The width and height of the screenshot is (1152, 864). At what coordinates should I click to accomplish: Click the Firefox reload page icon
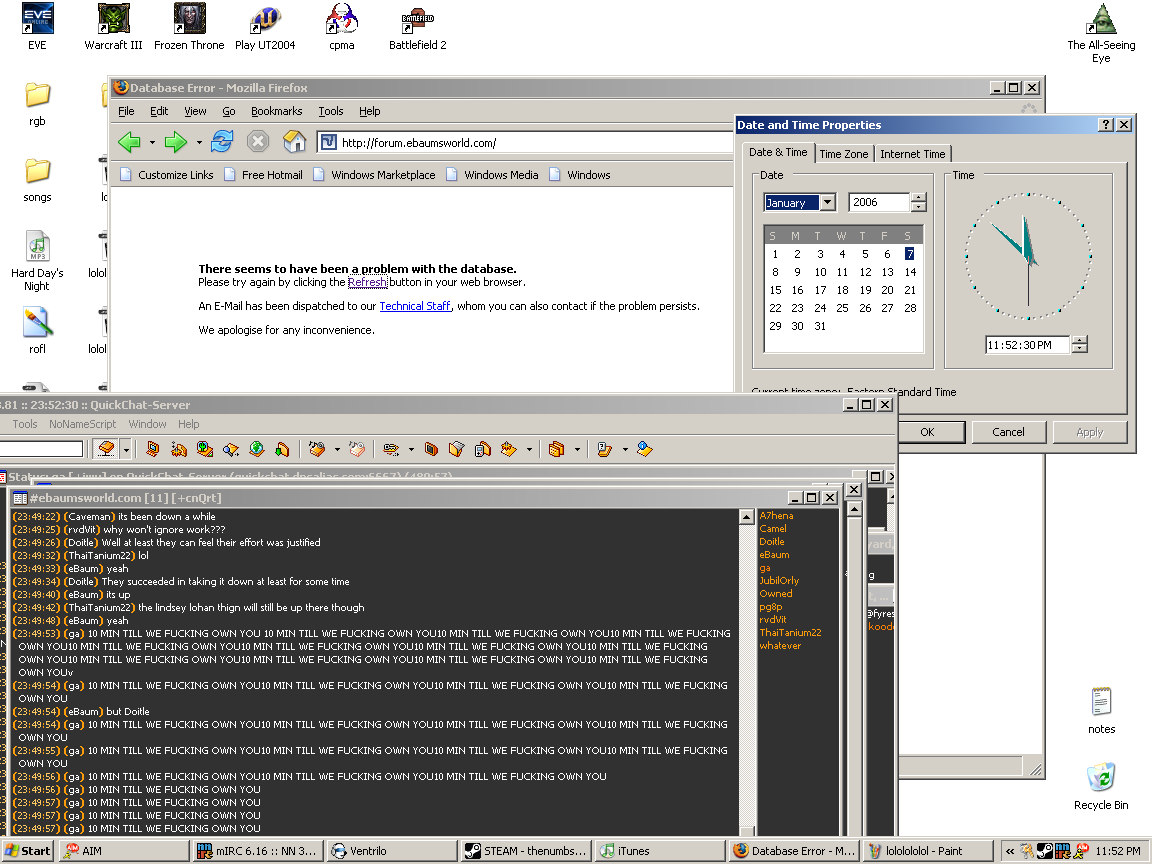[x=222, y=142]
